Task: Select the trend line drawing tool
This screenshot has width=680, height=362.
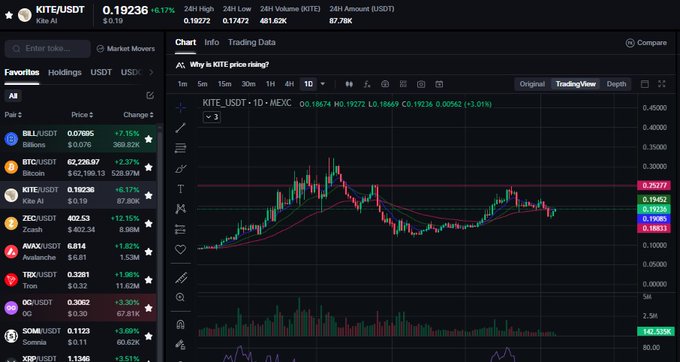Action: point(180,127)
